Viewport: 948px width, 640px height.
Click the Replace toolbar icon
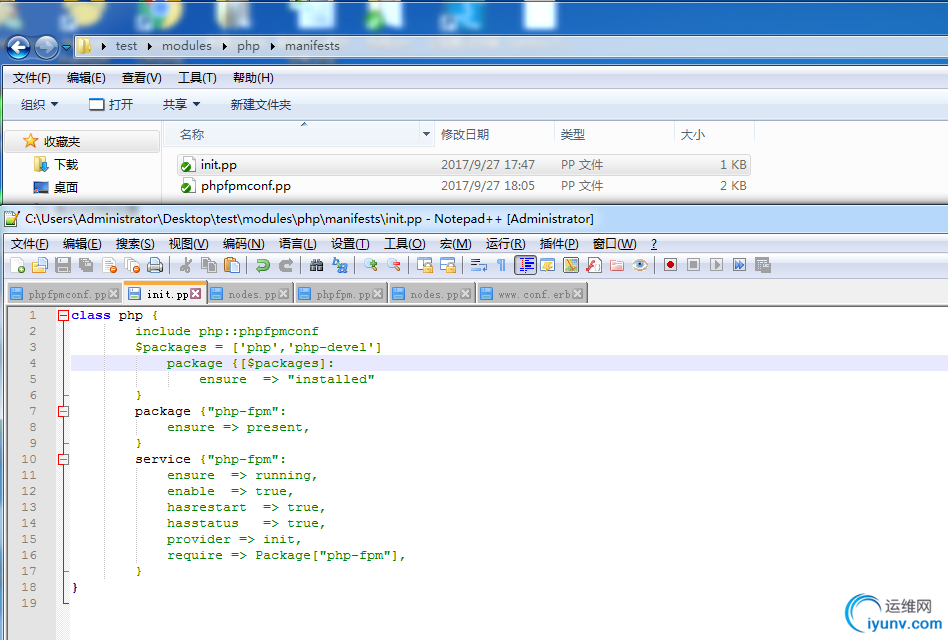(x=340, y=265)
